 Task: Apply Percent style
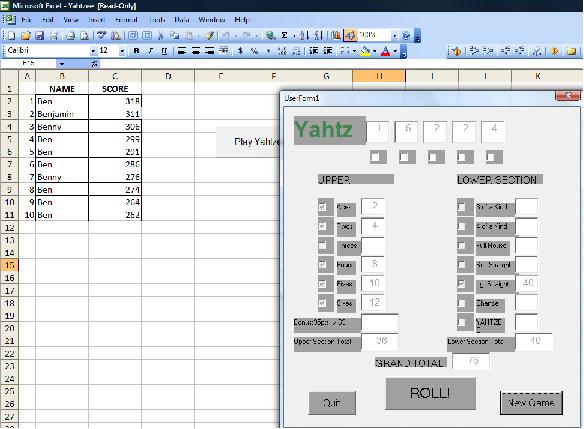[x=254, y=51]
